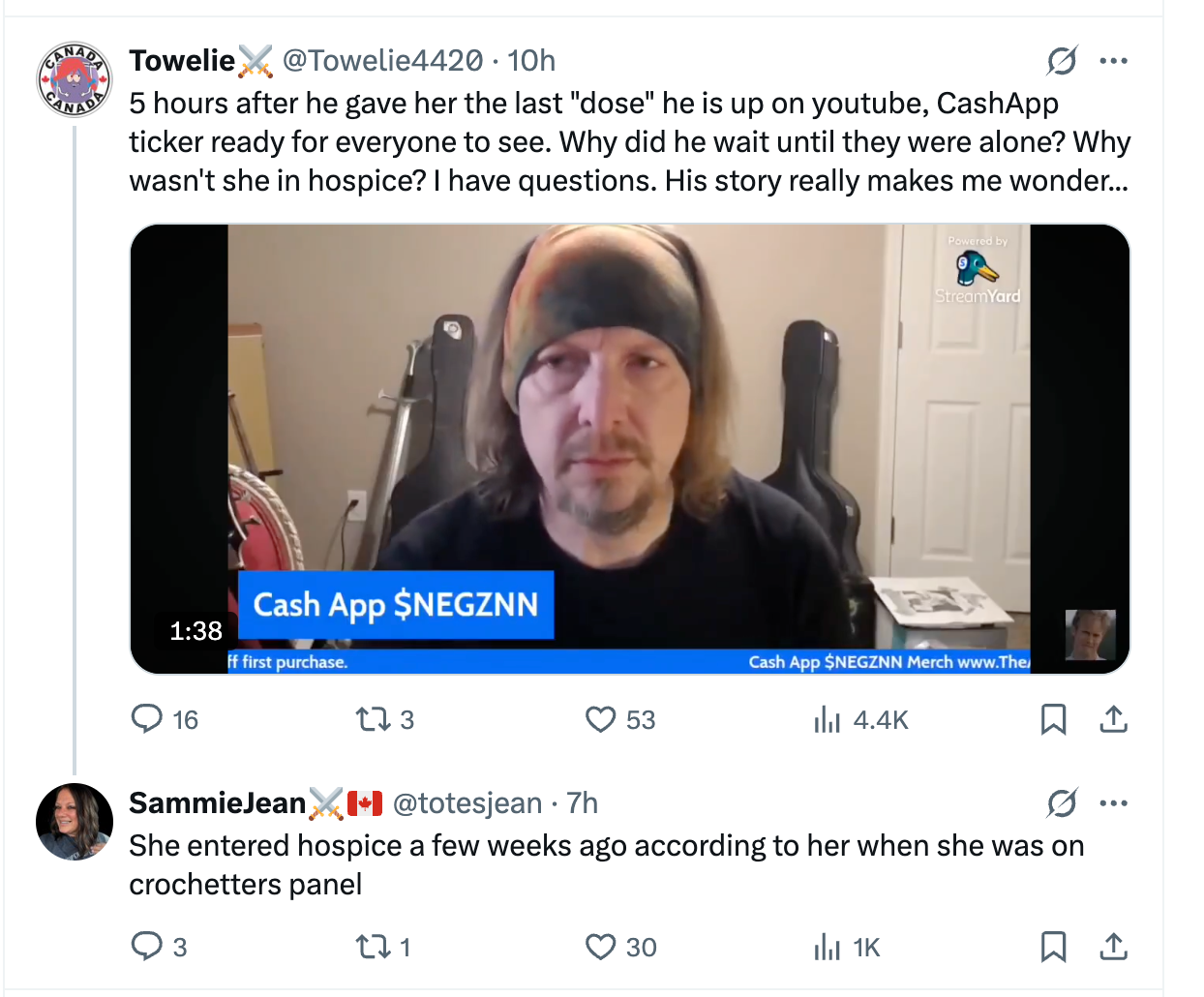Open @totesjean profile handle link
The height and width of the screenshot is (997, 1204).
point(467,803)
